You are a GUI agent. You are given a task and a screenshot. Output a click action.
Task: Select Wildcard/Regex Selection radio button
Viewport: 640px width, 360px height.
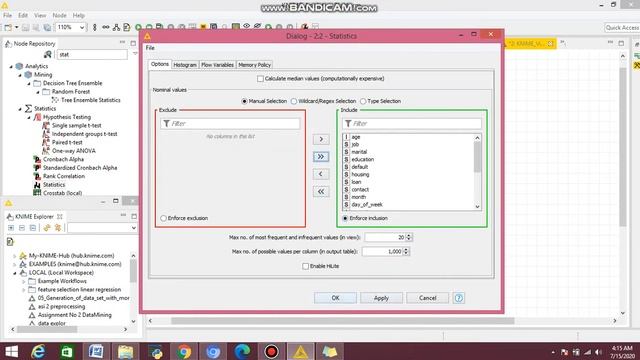click(294, 101)
